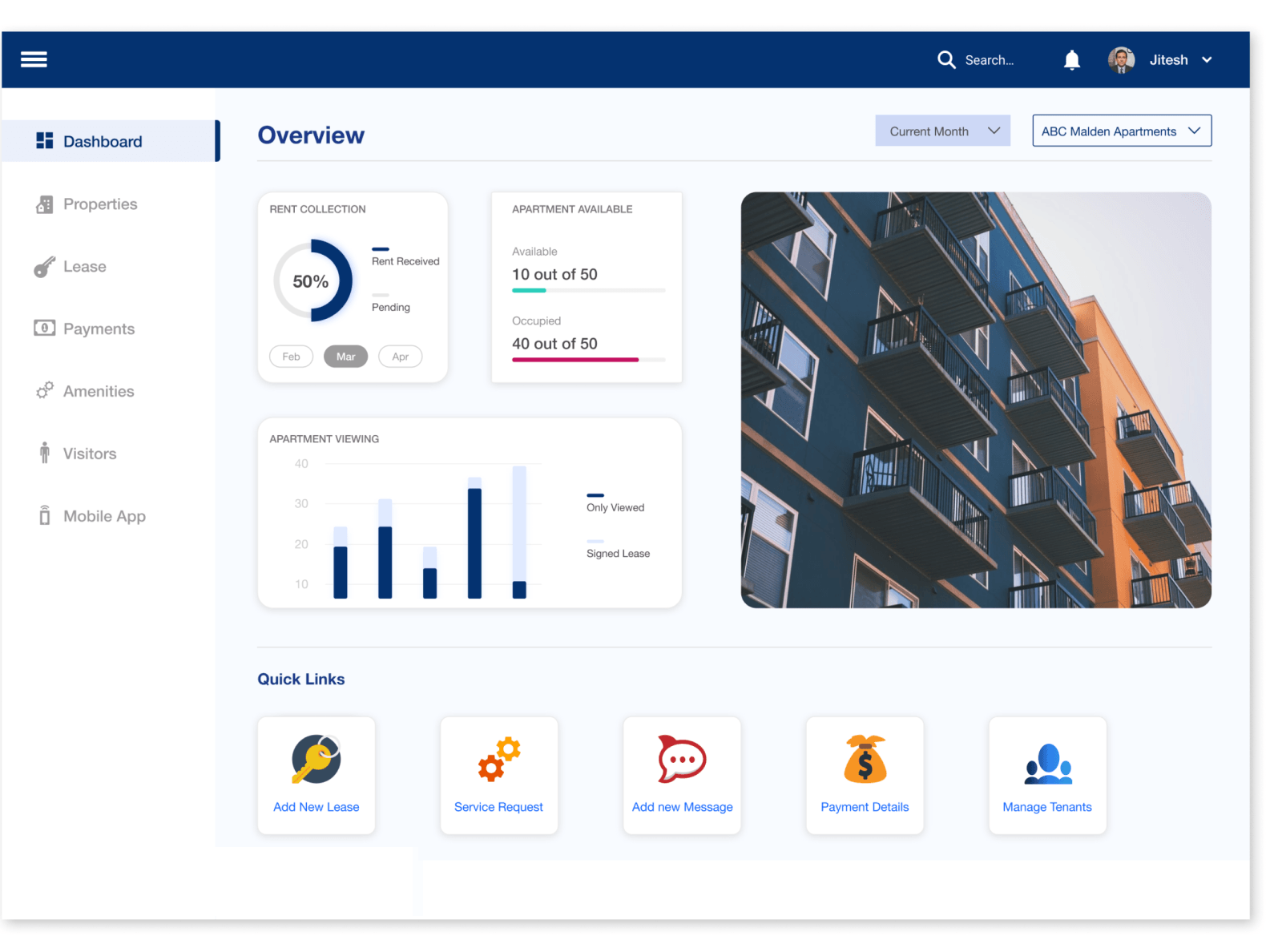
Task: Click the Dashboard grid icon
Action: point(44,141)
